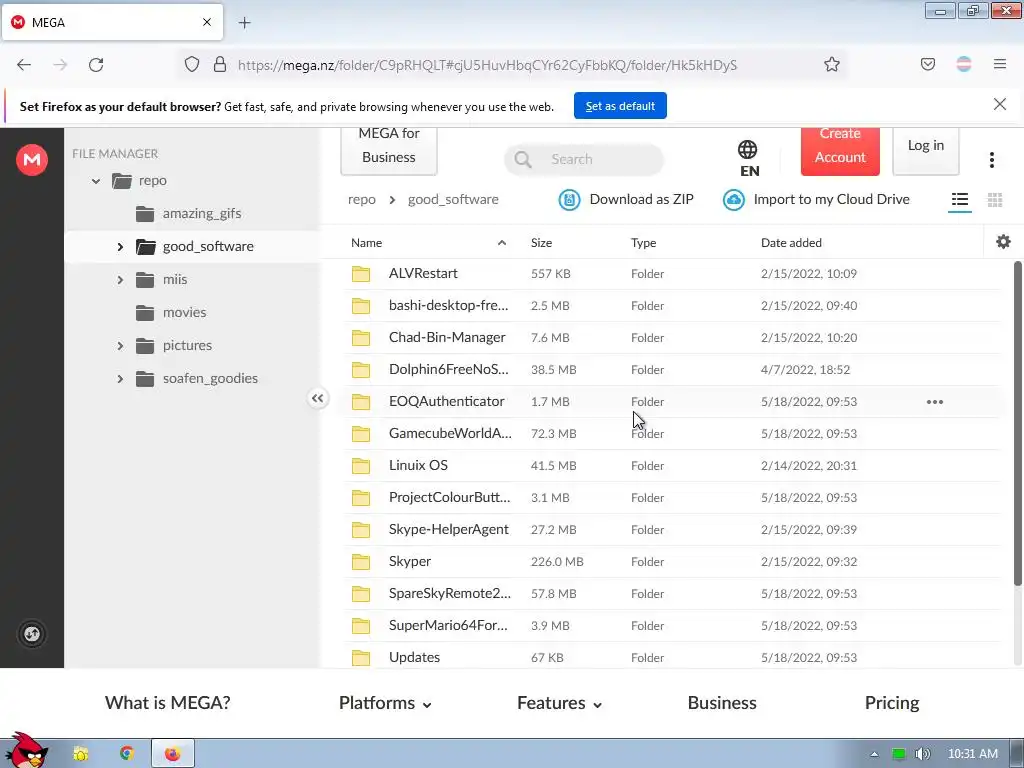This screenshot has width=1024, height=768.
Task: Open a new browser tab
Action: click(x=244, y=23)
